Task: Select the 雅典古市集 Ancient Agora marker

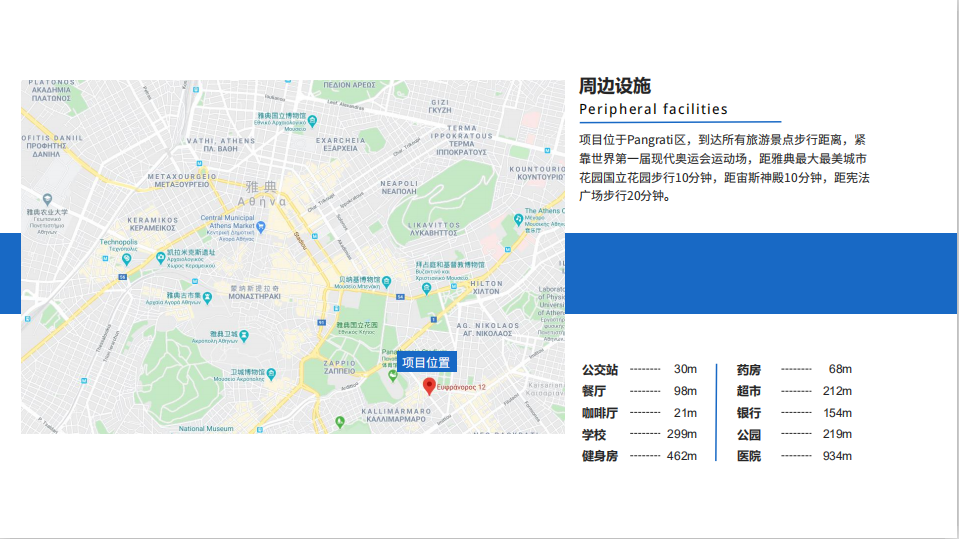Action: pos(207,296)
